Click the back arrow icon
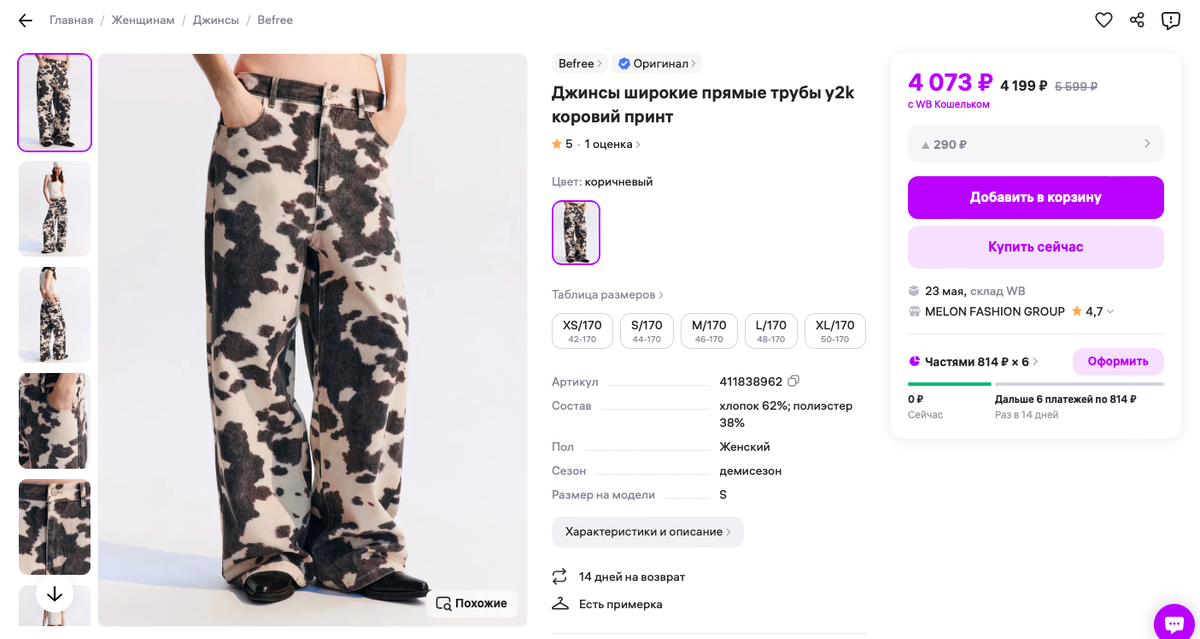 [x=26, y=20]
